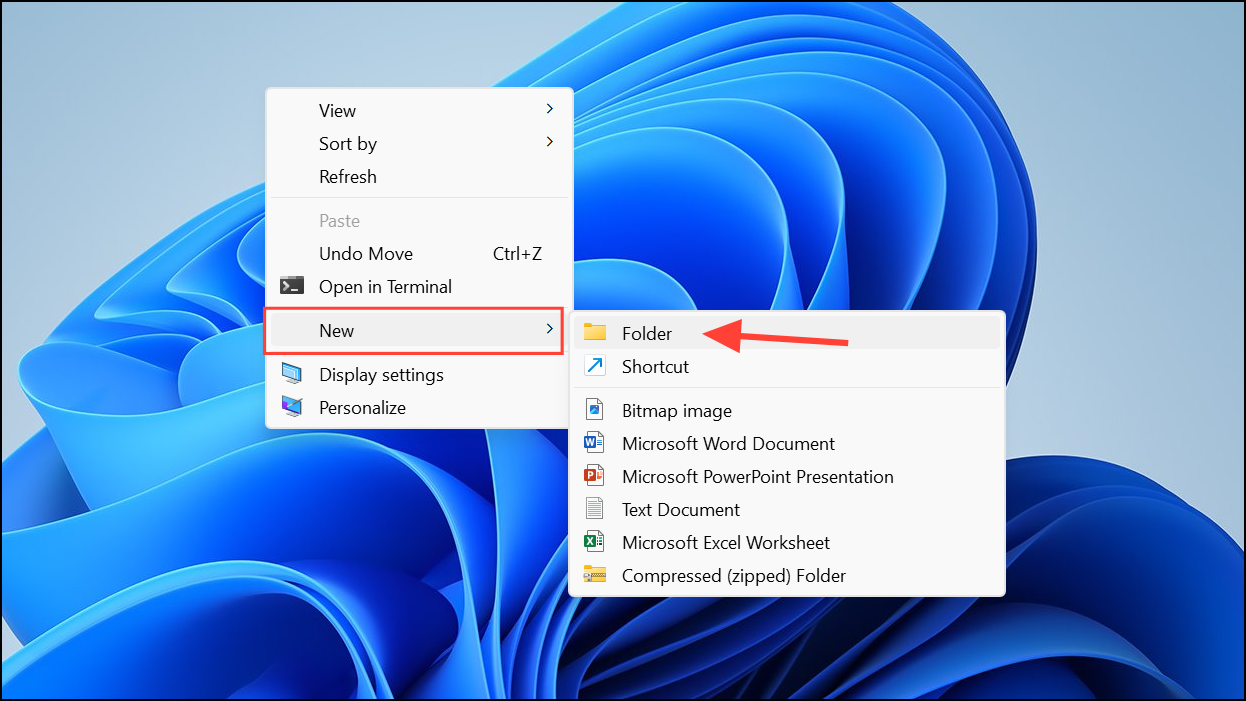
Task: Click the Ctrl+Z shortcut text
Action: [x=517, y=253]
